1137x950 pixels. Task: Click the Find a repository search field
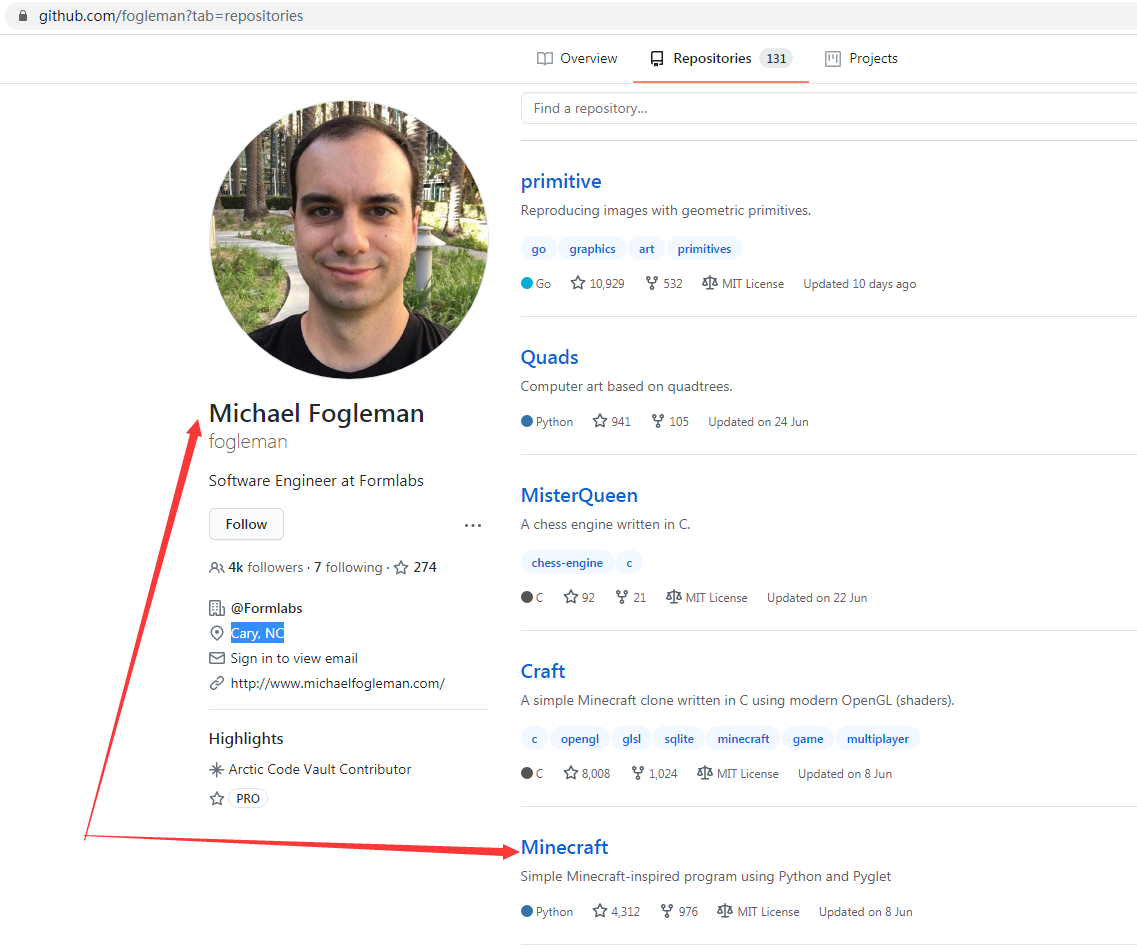[829, 108]
